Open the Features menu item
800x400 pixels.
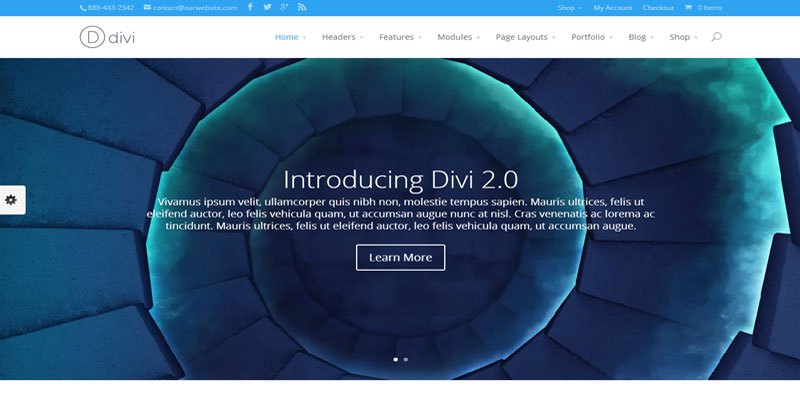[x=396, y=37]
